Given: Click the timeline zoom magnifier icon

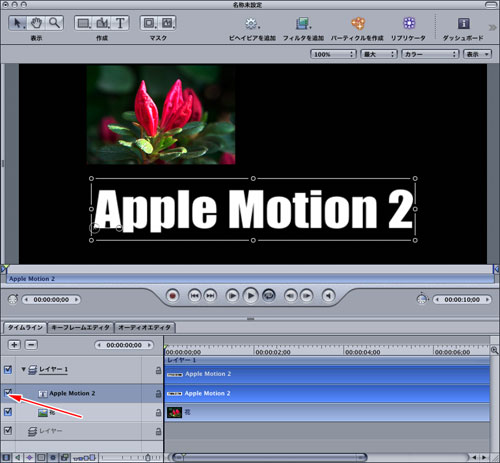Looking at the screenshot, I should coord(494,350).
